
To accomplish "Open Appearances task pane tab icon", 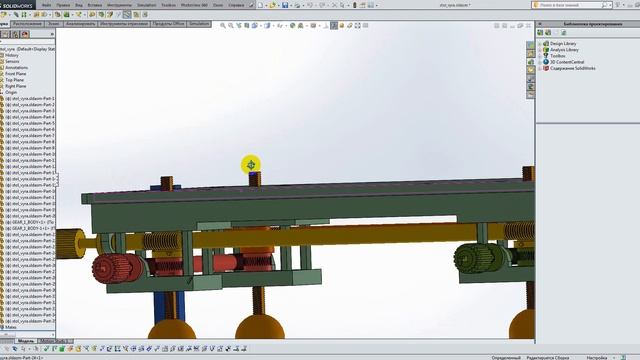I will pos(530,86).
